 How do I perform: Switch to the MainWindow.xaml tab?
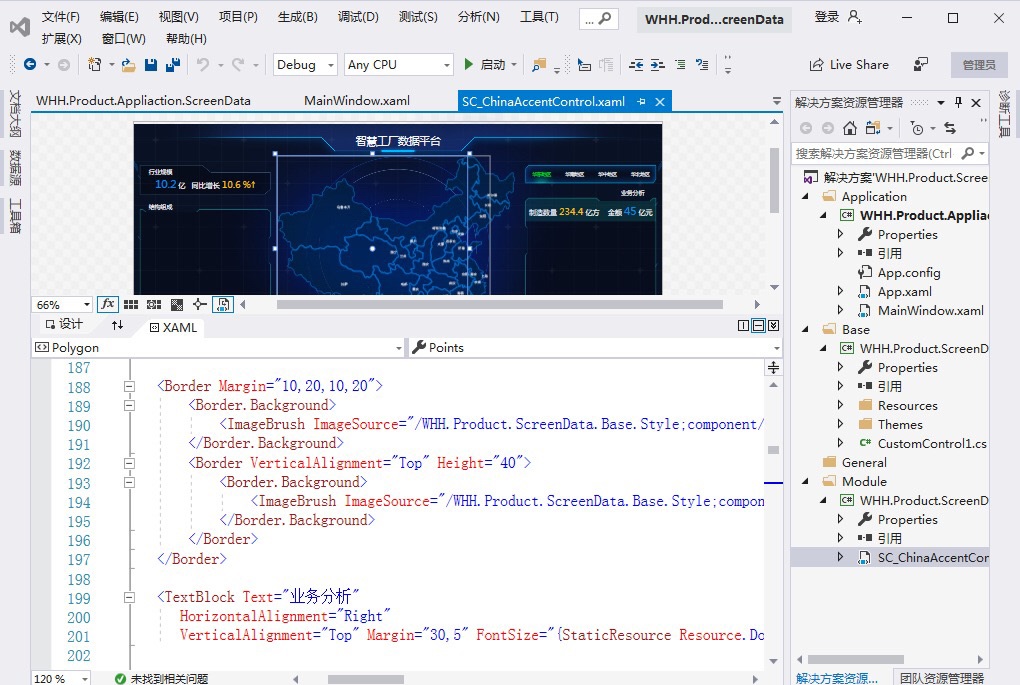(357, 101)
